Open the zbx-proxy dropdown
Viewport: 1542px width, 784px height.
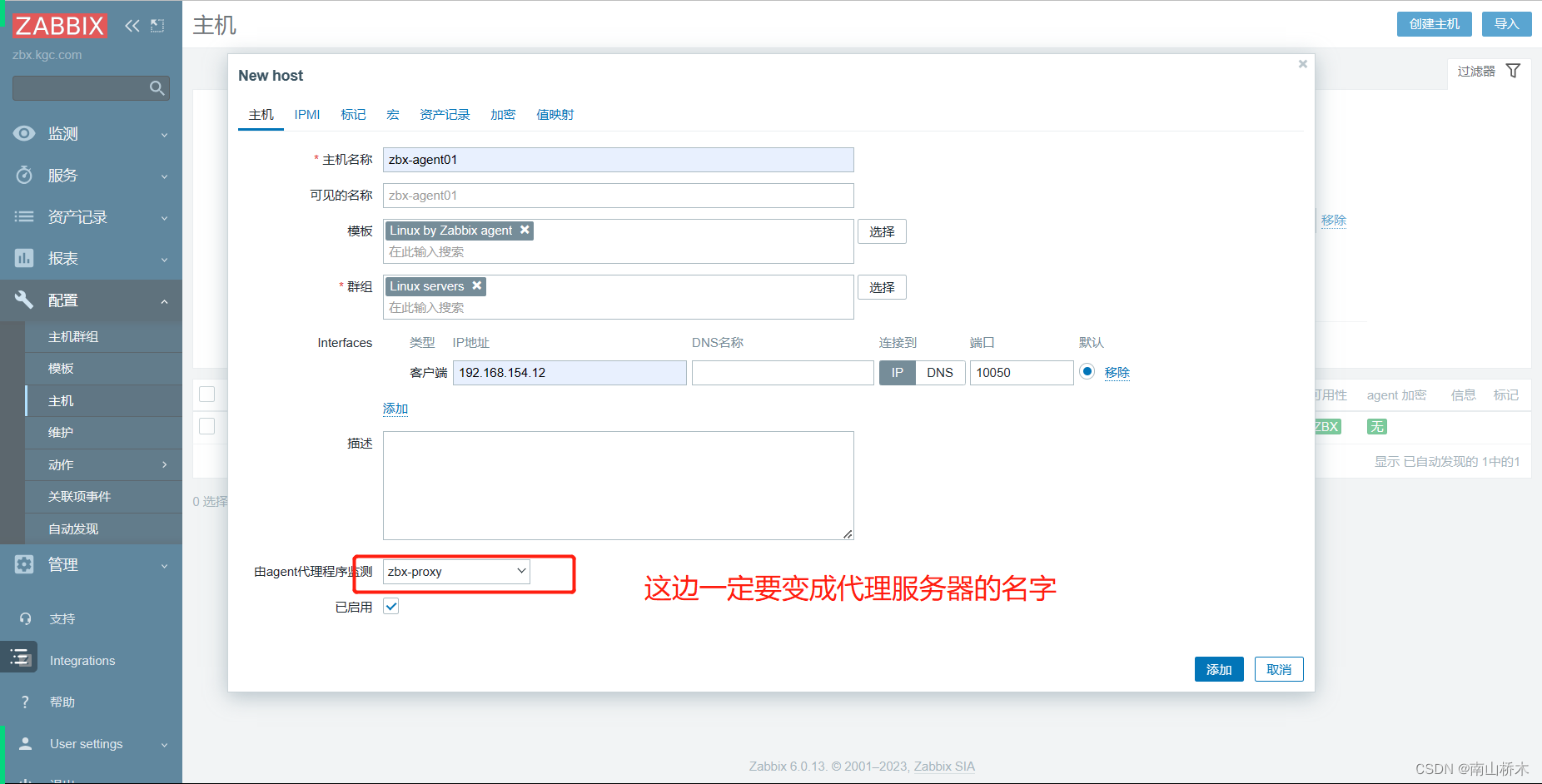pos(456,572)
